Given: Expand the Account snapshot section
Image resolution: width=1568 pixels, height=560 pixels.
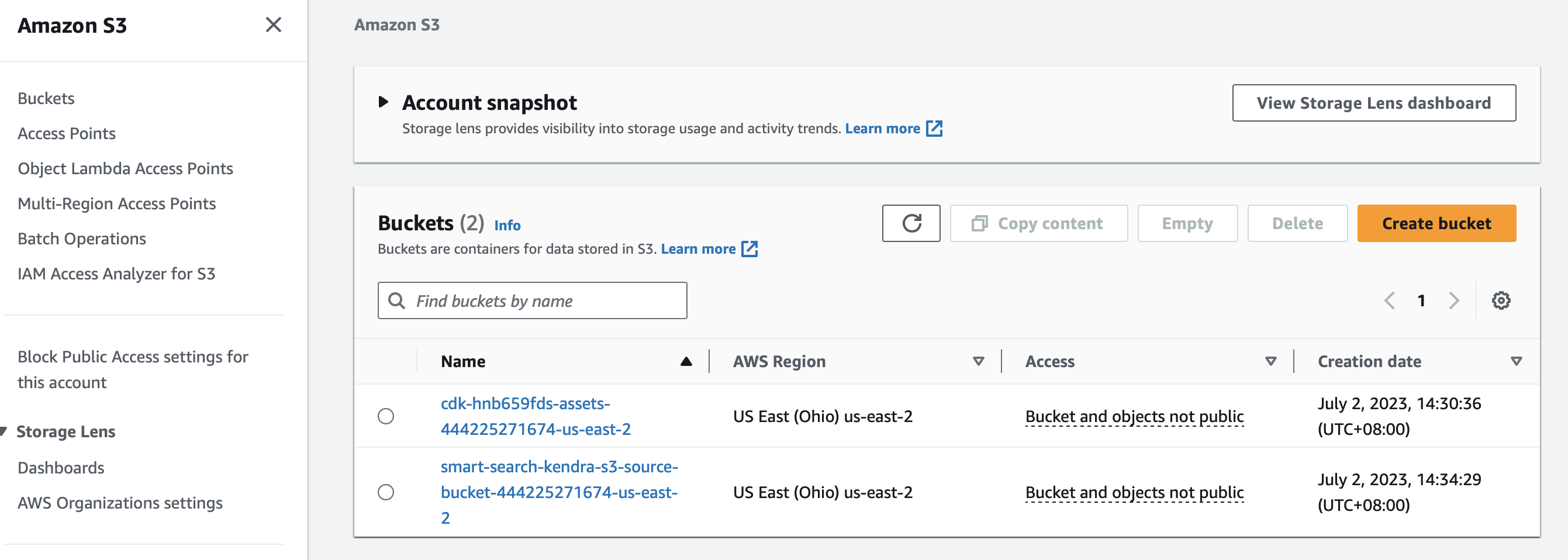Looking at the screenshot, I should [384, 102].
